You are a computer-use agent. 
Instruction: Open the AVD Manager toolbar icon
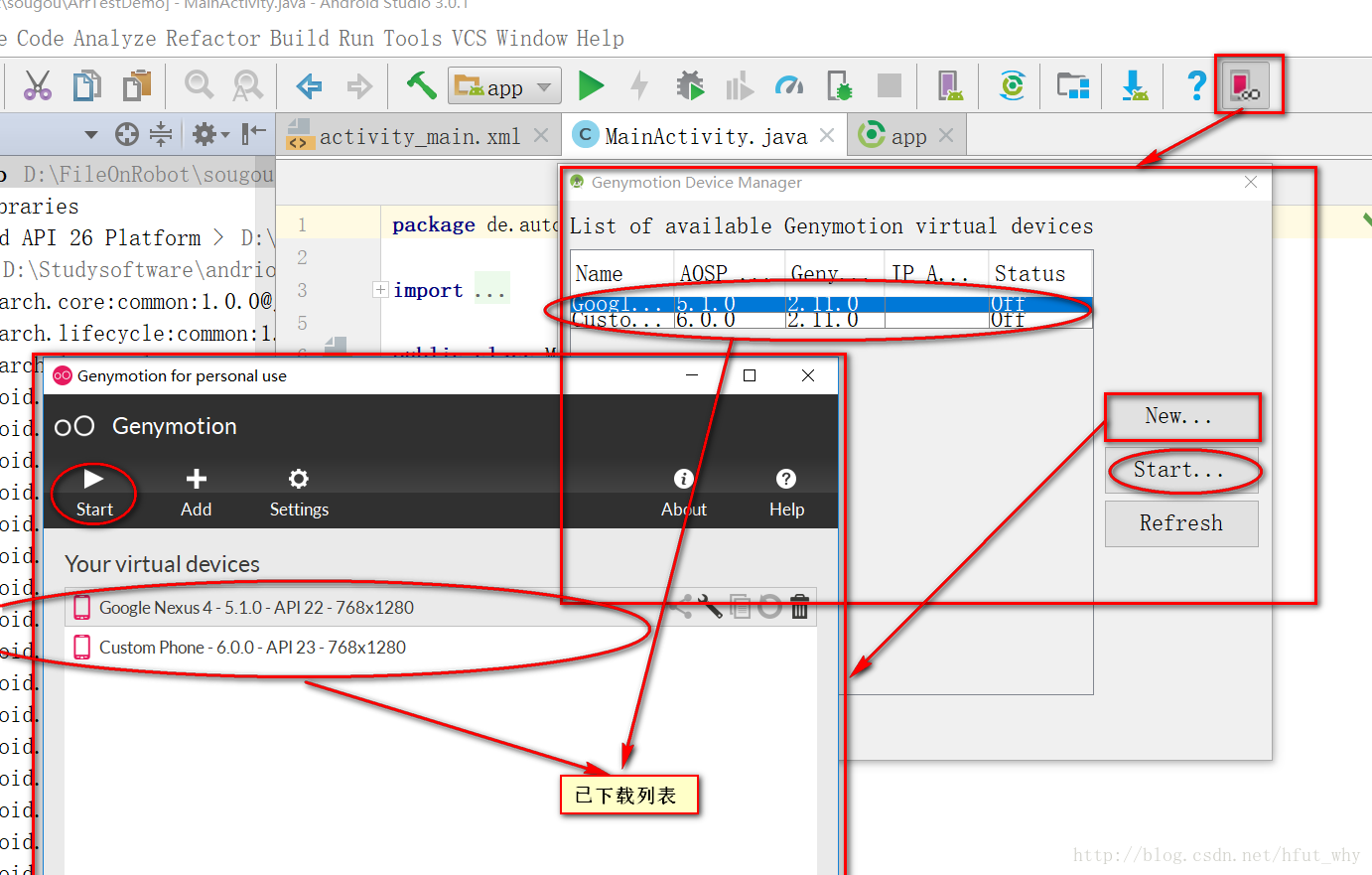[x=950, y=85]
